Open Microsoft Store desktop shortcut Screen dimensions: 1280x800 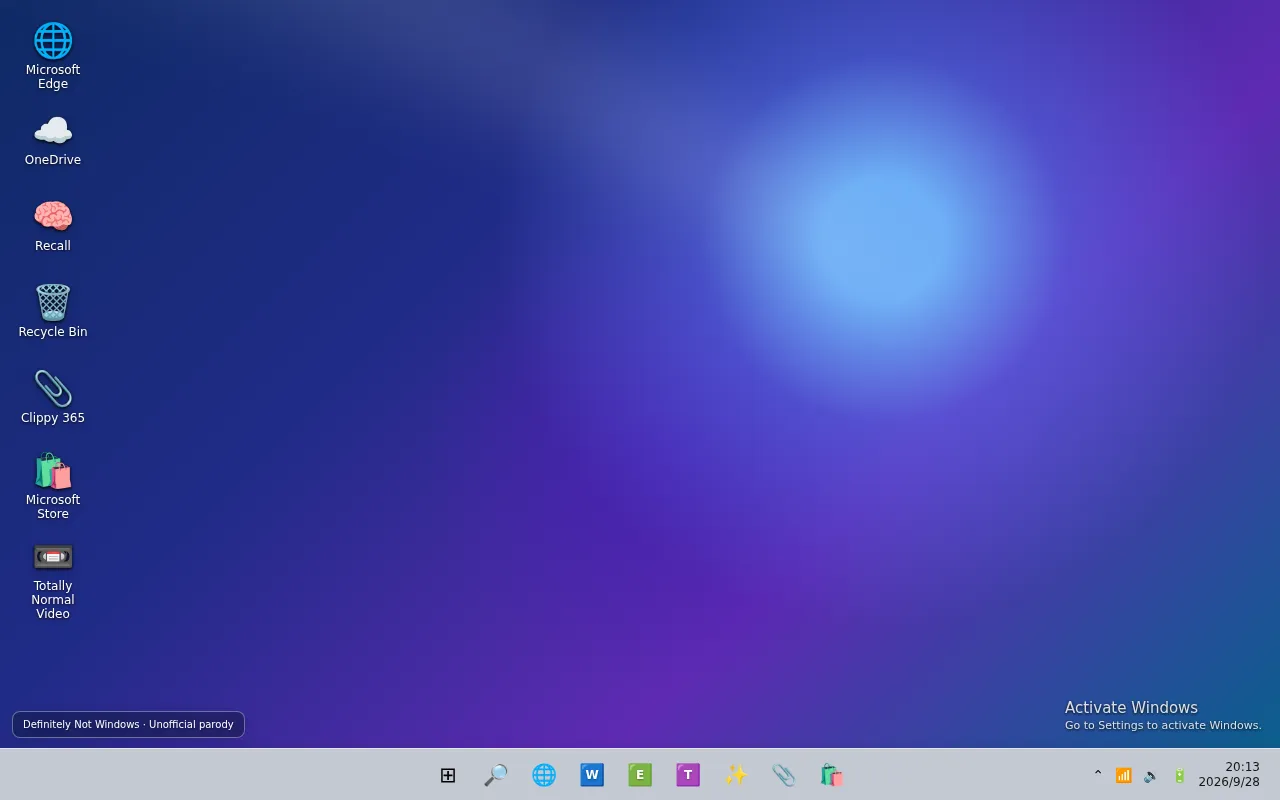pyautogui.click(x=53, y=486)
